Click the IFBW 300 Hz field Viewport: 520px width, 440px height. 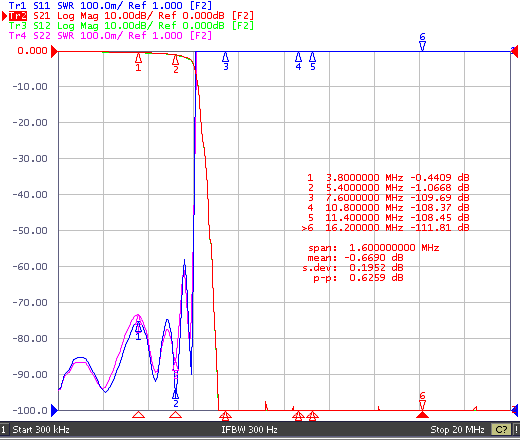tap(249, 429)
